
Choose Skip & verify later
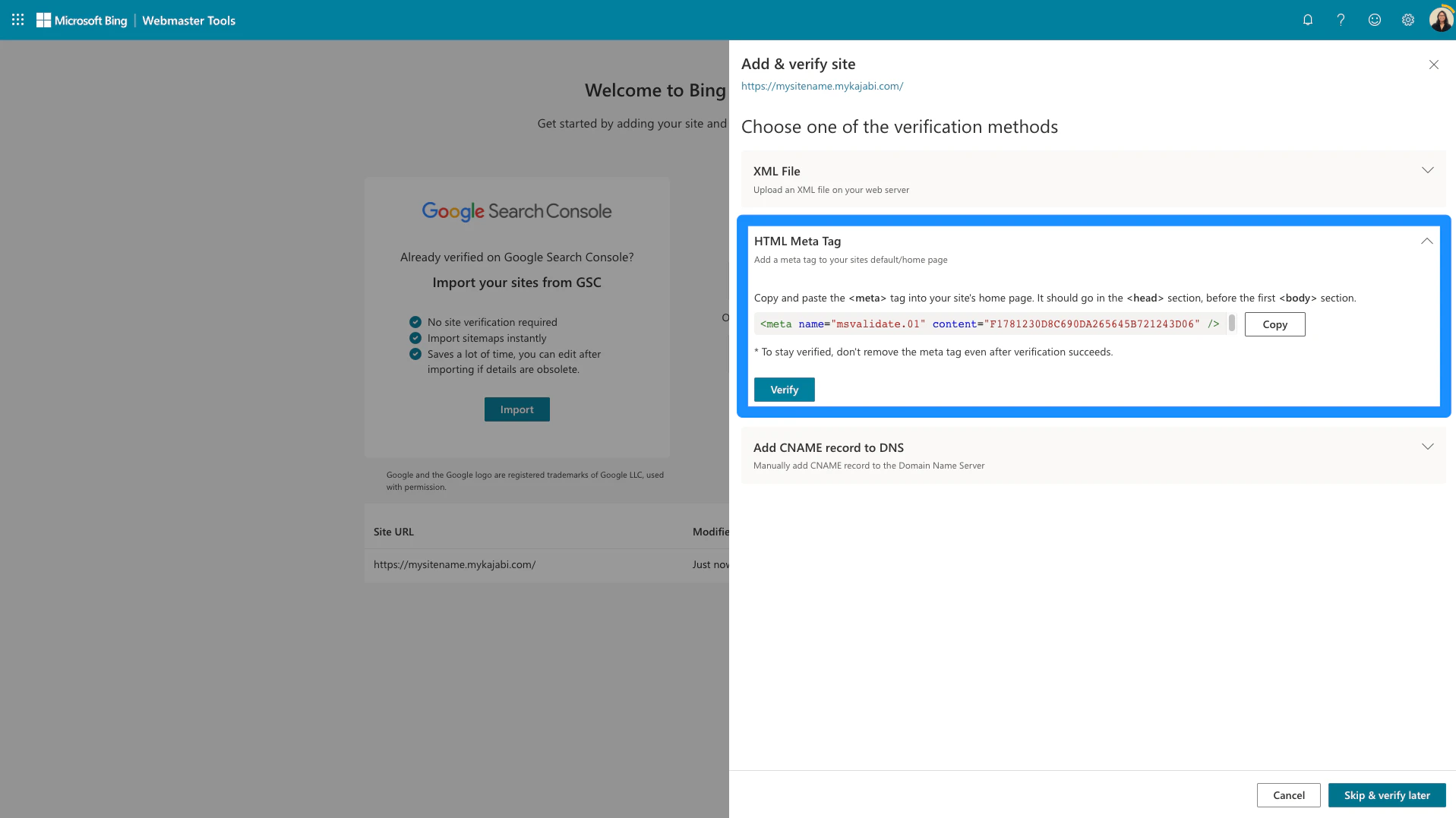pyautogui.click(x=1387, y=794)
